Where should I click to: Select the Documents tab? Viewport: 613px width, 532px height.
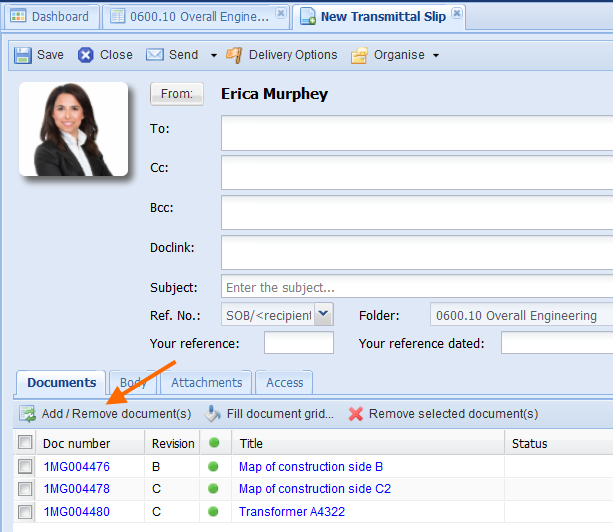click(x=61, y=382)
